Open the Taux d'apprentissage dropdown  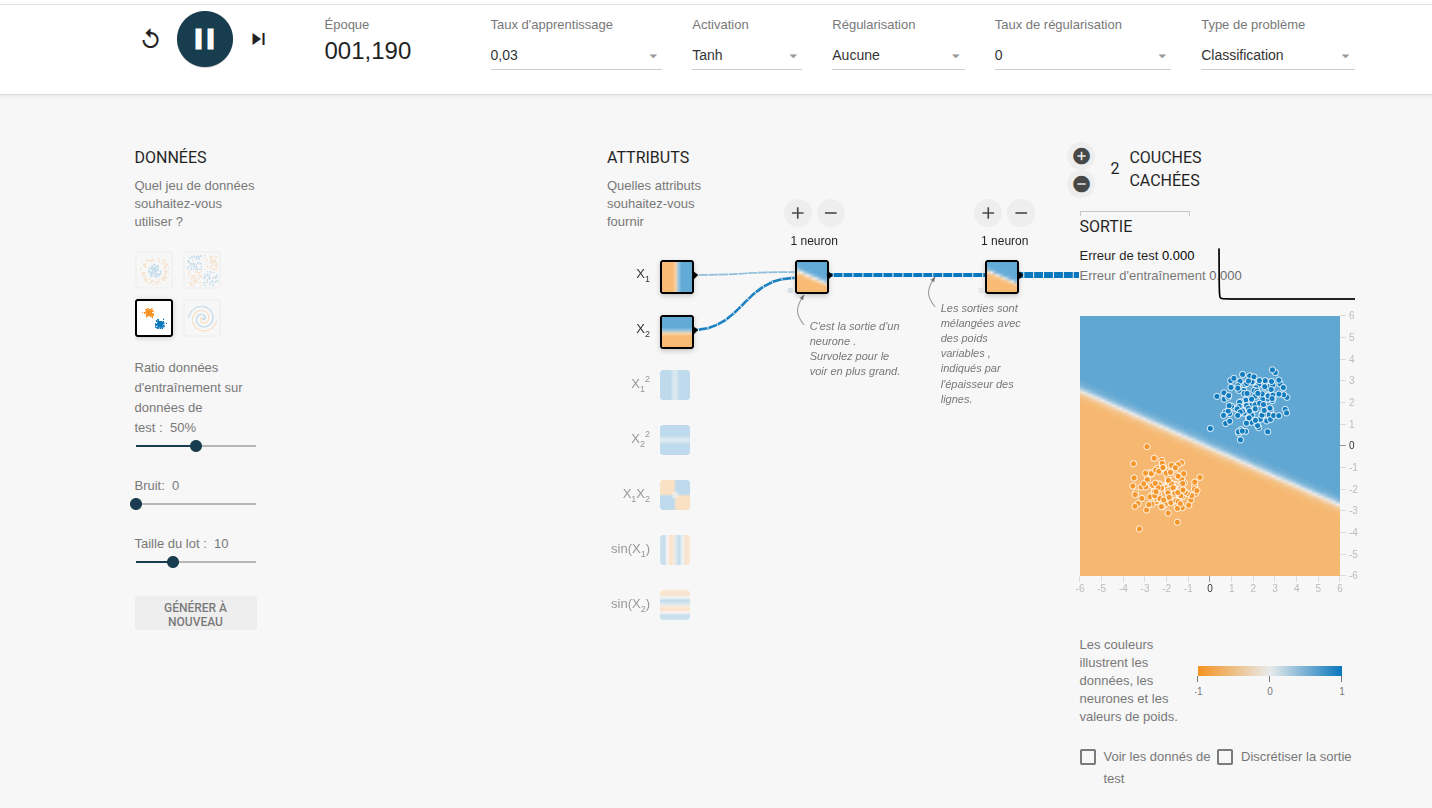click(575, 56)
